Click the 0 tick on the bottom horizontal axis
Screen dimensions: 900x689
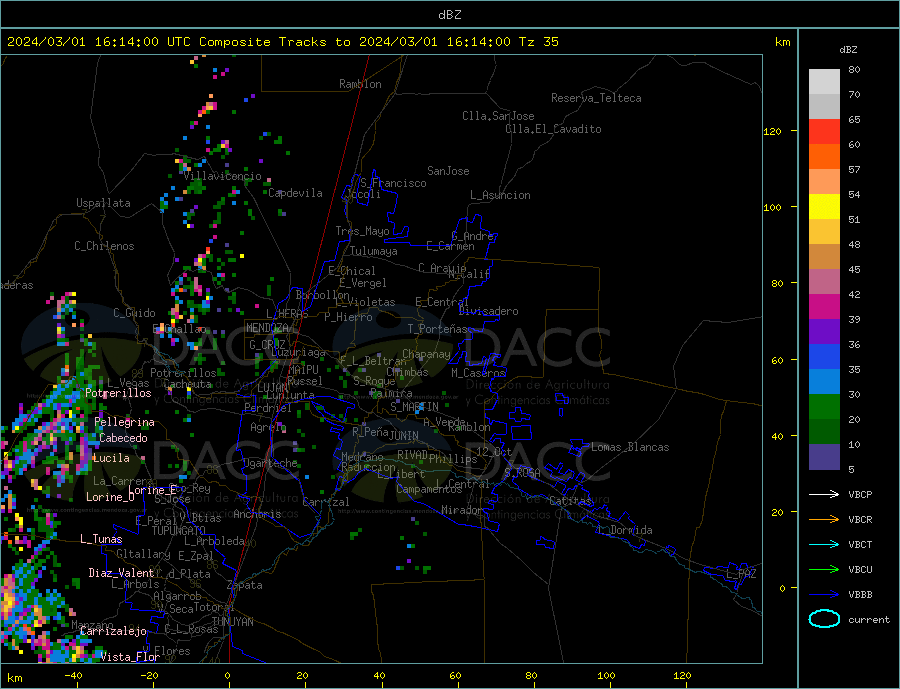pyautogui.click(x=227, y=676)
